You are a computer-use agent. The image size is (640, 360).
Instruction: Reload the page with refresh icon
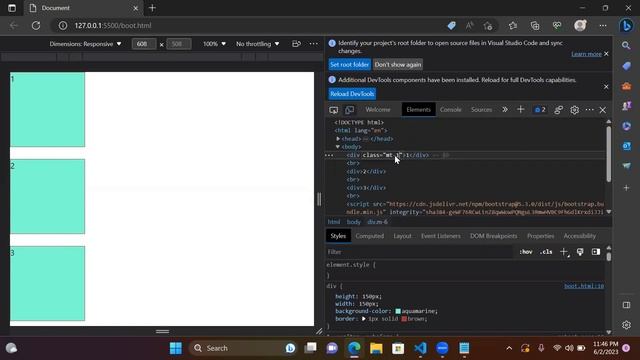click(36, 25)
